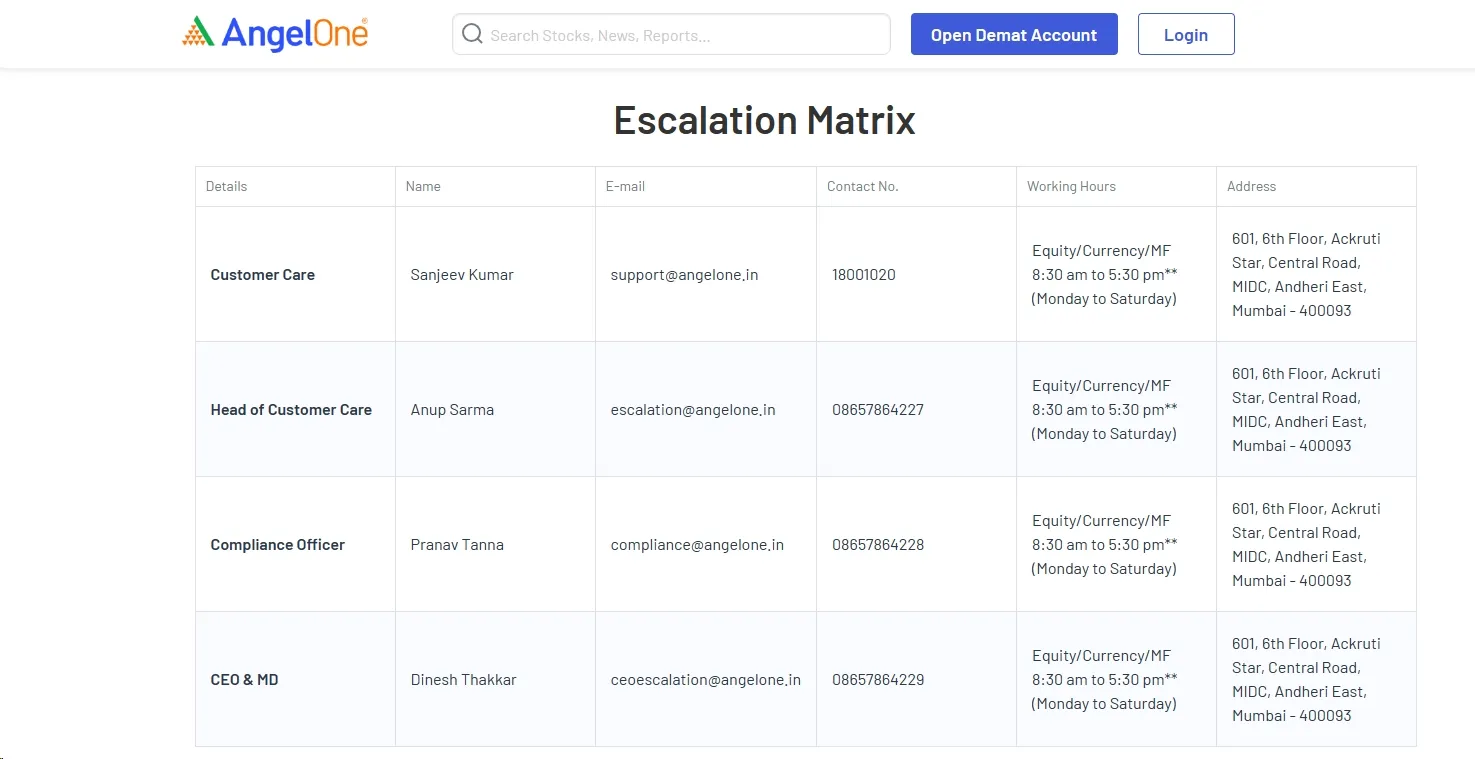Click escalation@angelone.in email

coord(693,410)
